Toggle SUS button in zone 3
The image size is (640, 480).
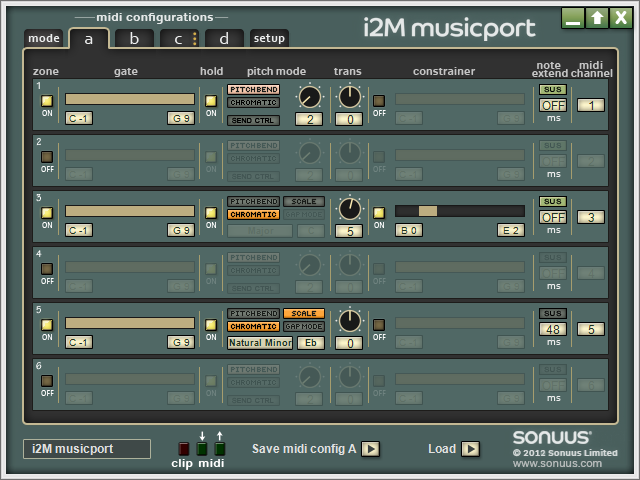pos(553,201)
